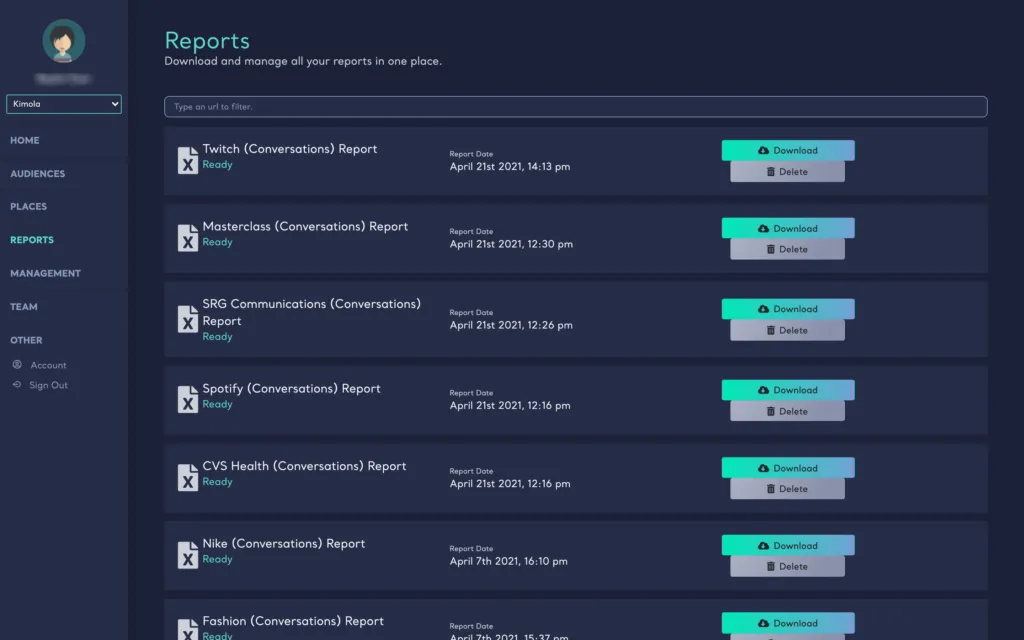1024x640 pixels.
Task: Click the Sign Out arrow icon
Action: click(17, 385)
